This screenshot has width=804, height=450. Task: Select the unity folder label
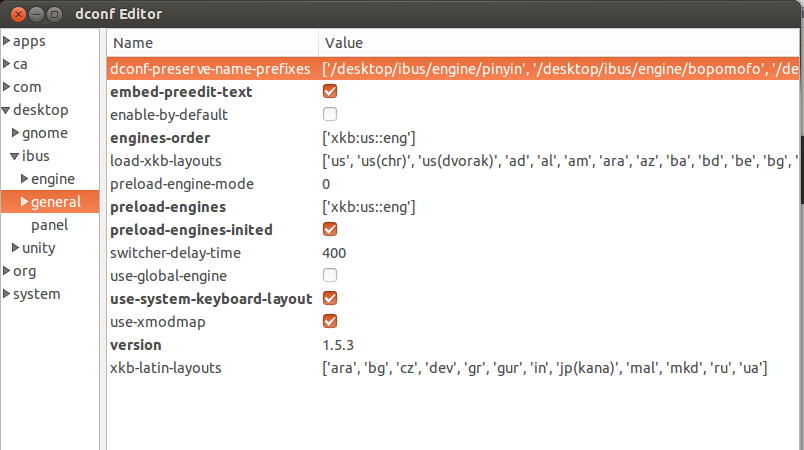pyautogui.click(x=38, y=248)
